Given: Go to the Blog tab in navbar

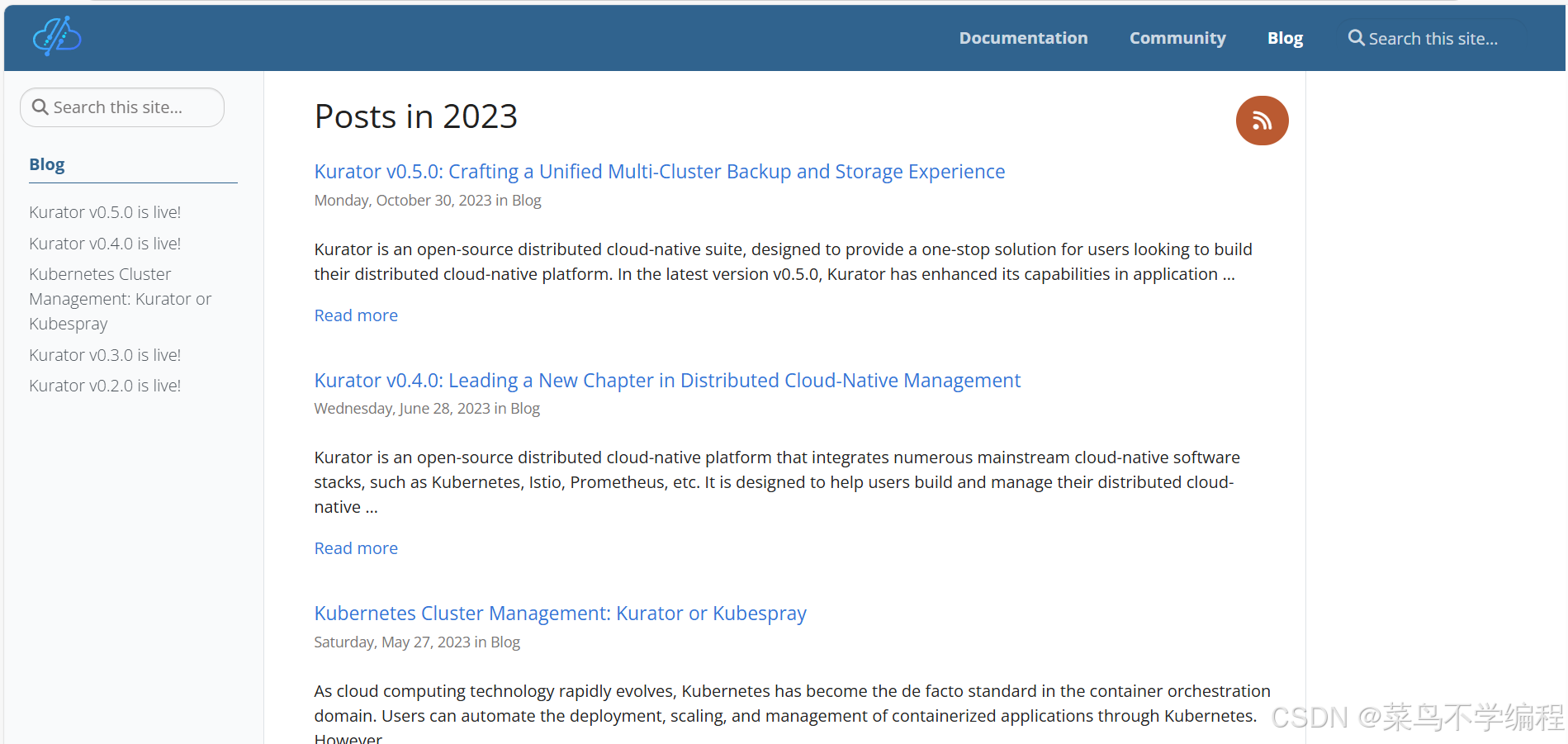Looking at the screenshot, I should point(1285,38).
